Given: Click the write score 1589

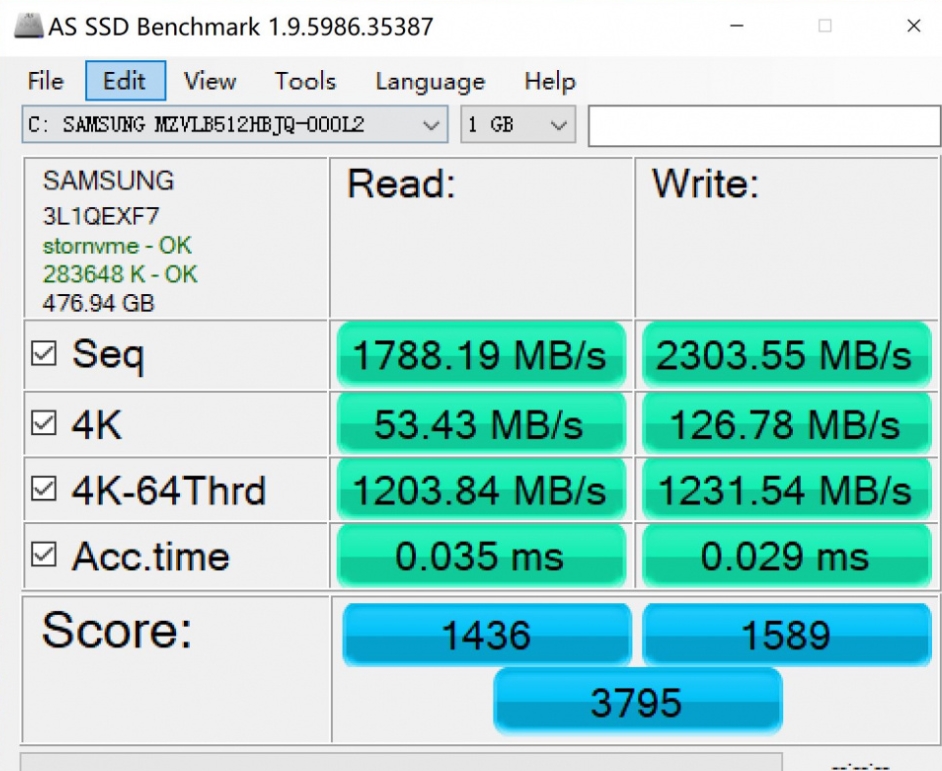Looking at the screenshot, I should [x=786, y=635].
